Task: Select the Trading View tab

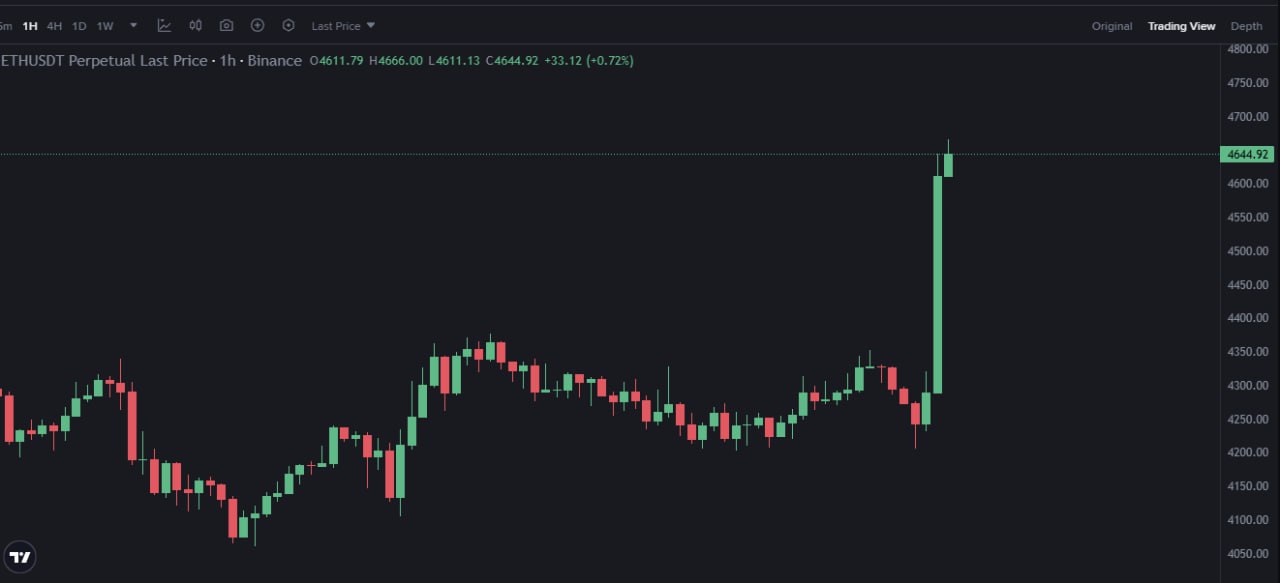Action: pyautogui.click(x=1181, y=26)
